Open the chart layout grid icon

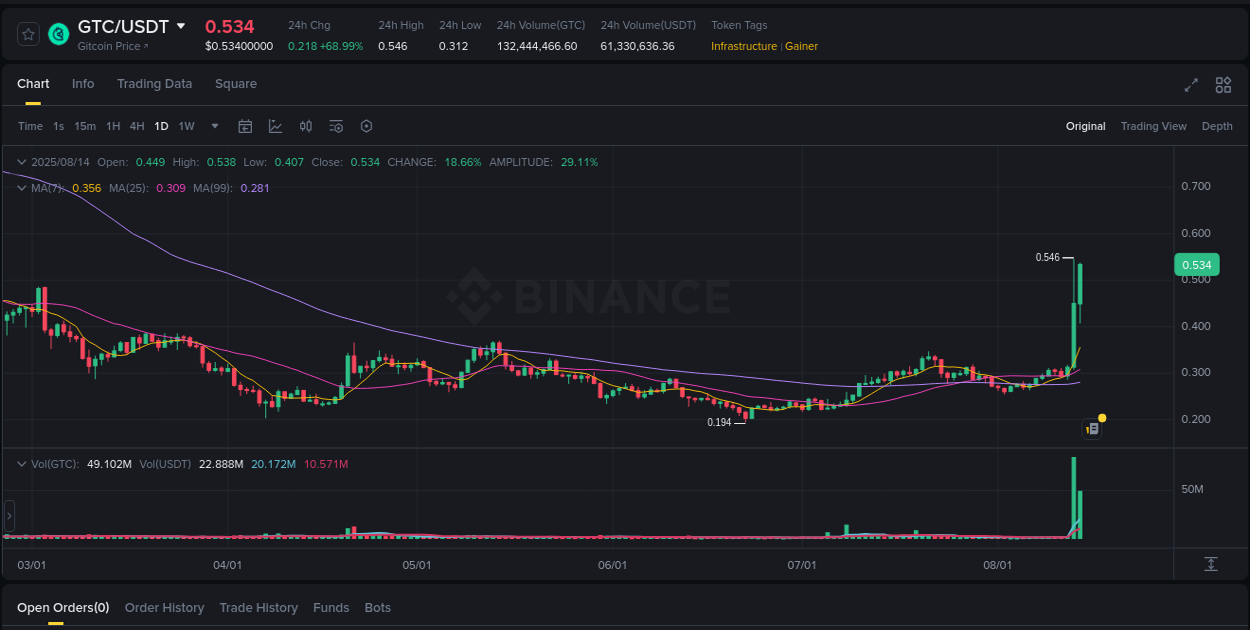pos(1223,85)
